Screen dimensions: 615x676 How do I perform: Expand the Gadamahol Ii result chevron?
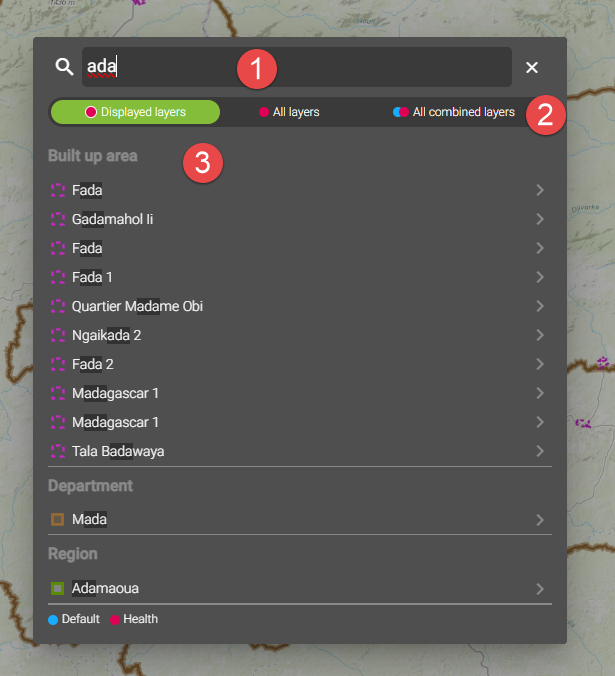pyautogui.click(x=540, y=219)
